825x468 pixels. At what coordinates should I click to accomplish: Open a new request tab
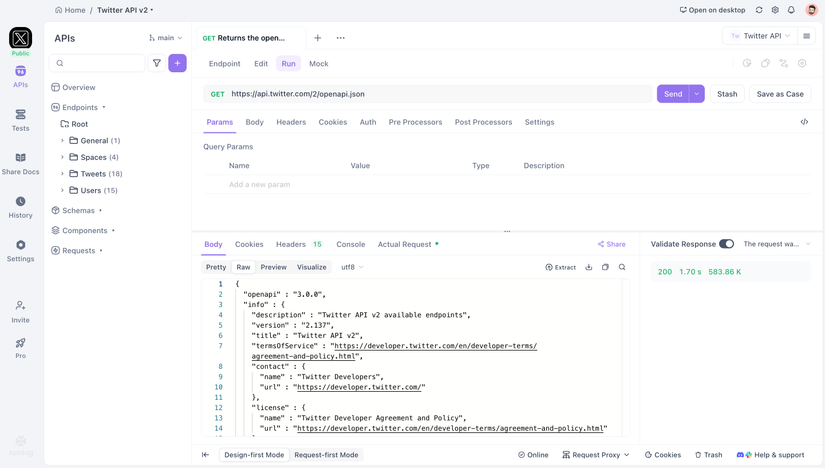[318, 38]
